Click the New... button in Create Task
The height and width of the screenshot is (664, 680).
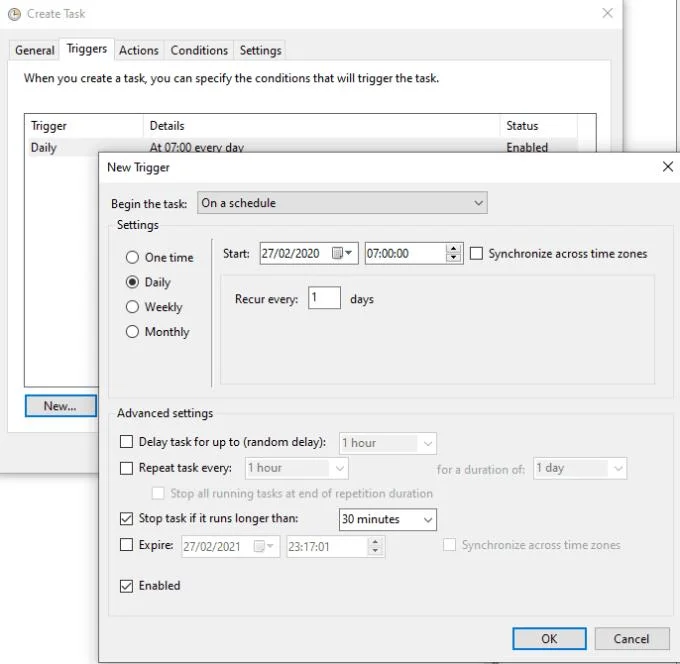pyautogui.click(x=60, y=406)
